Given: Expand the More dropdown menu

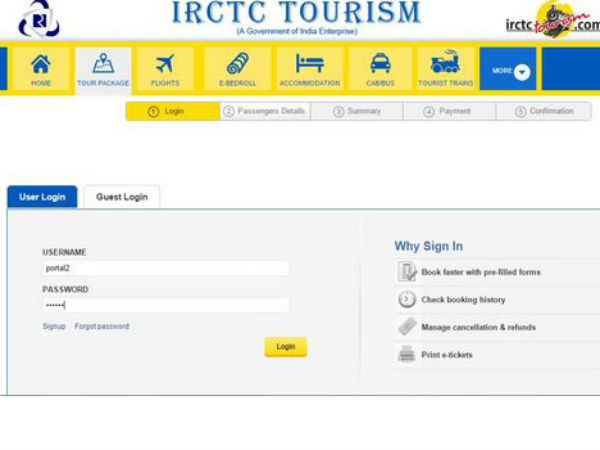Looking at the screenshot, I should point(510,70).
